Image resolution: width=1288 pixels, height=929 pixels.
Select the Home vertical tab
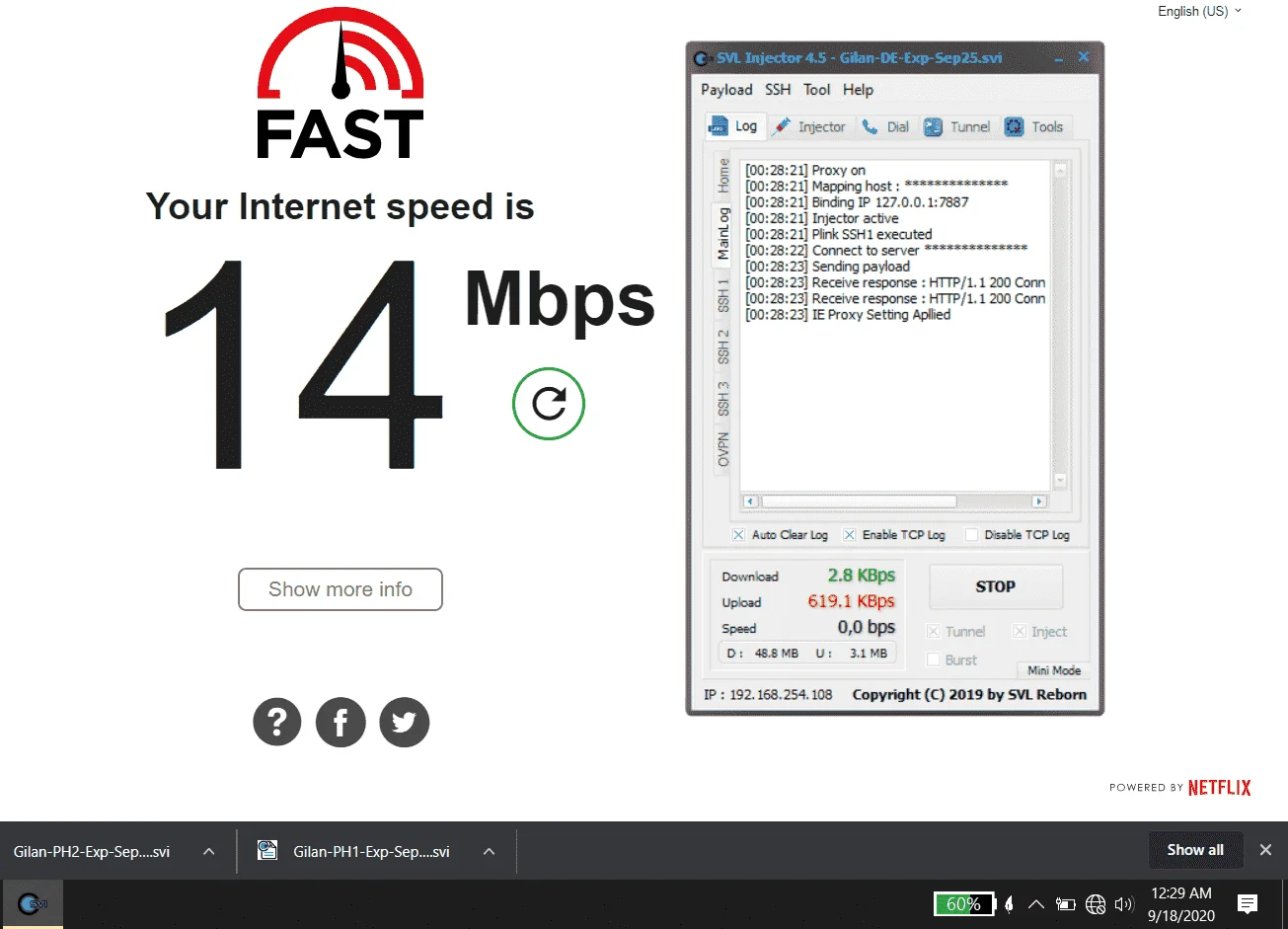click(x=723, y=175)
